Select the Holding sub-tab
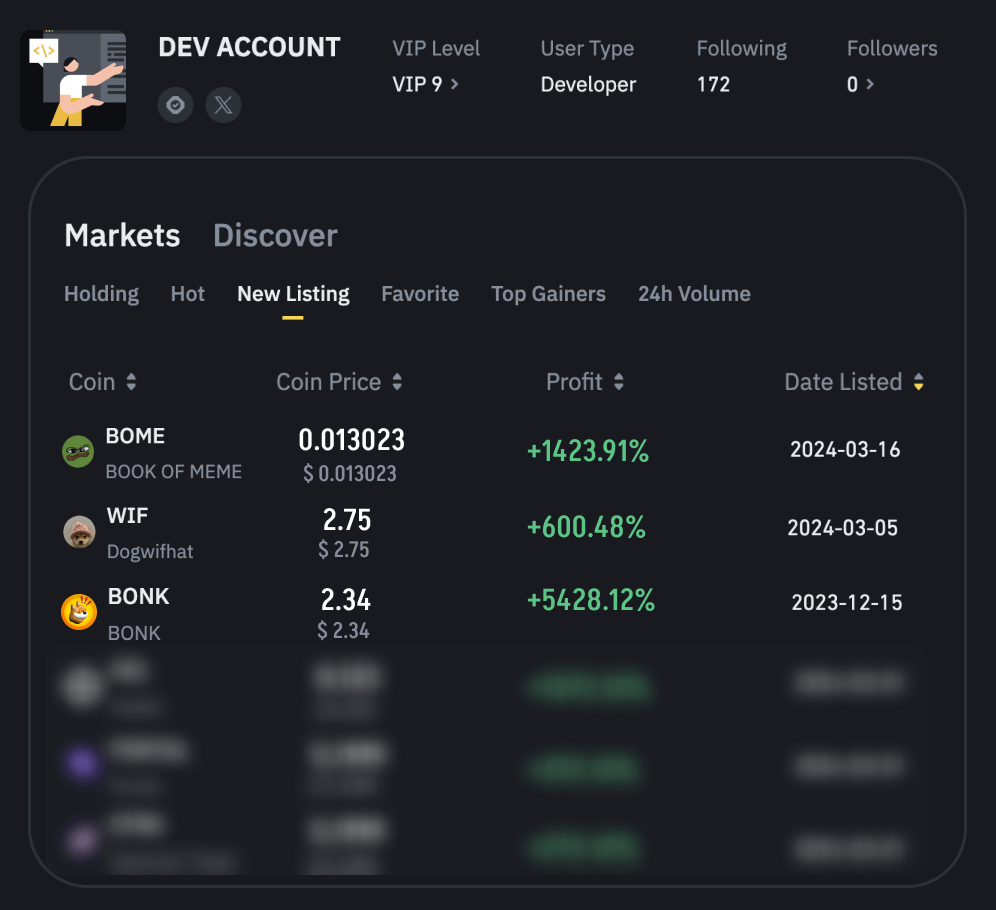The width and height of the screenshot is (996, 910). point(102,294)
